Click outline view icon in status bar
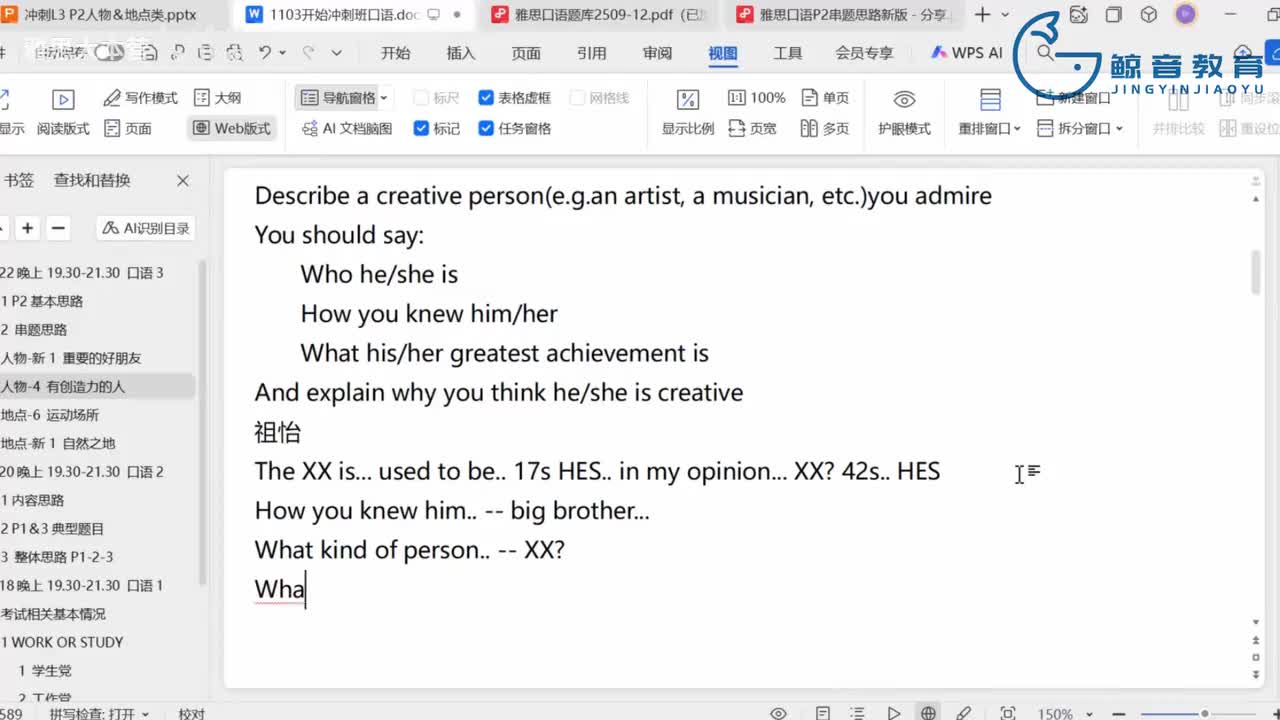This screenshot has height=720, width=1280. 857,713
